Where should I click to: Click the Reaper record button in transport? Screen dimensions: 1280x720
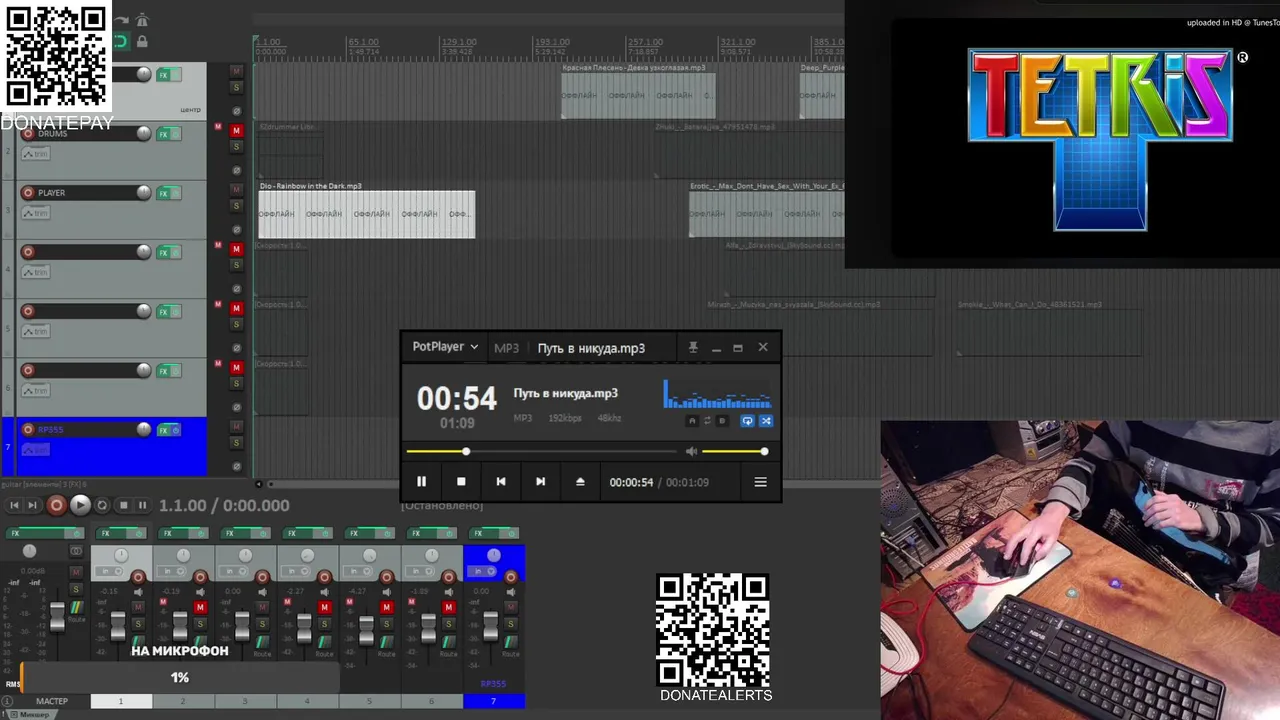coord(57,506)
